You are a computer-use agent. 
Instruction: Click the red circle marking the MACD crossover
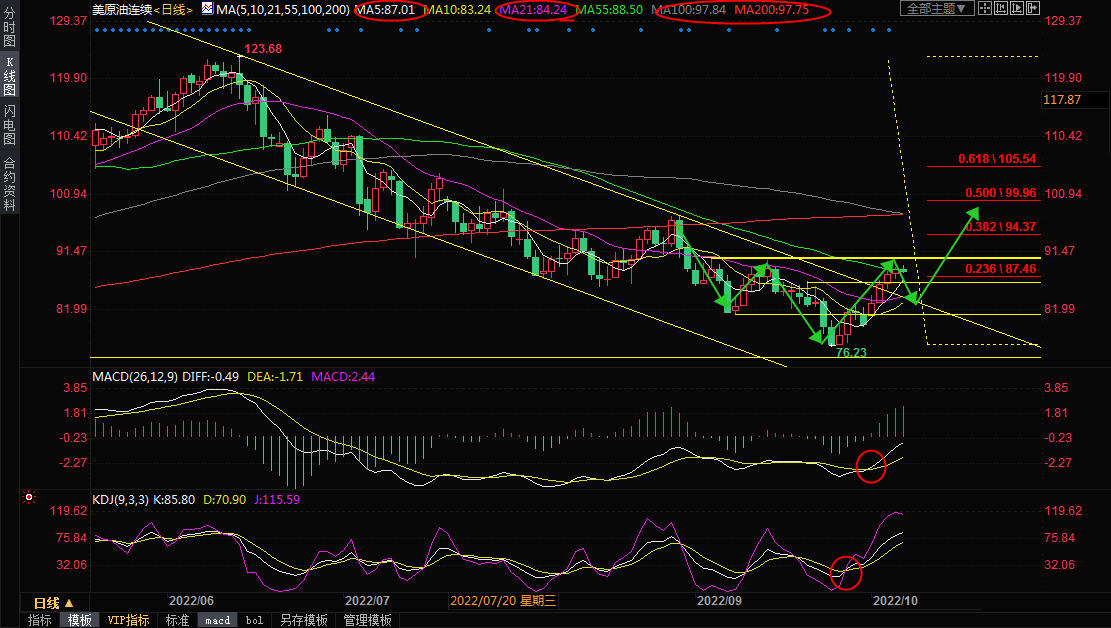click(x=871, y=466)
